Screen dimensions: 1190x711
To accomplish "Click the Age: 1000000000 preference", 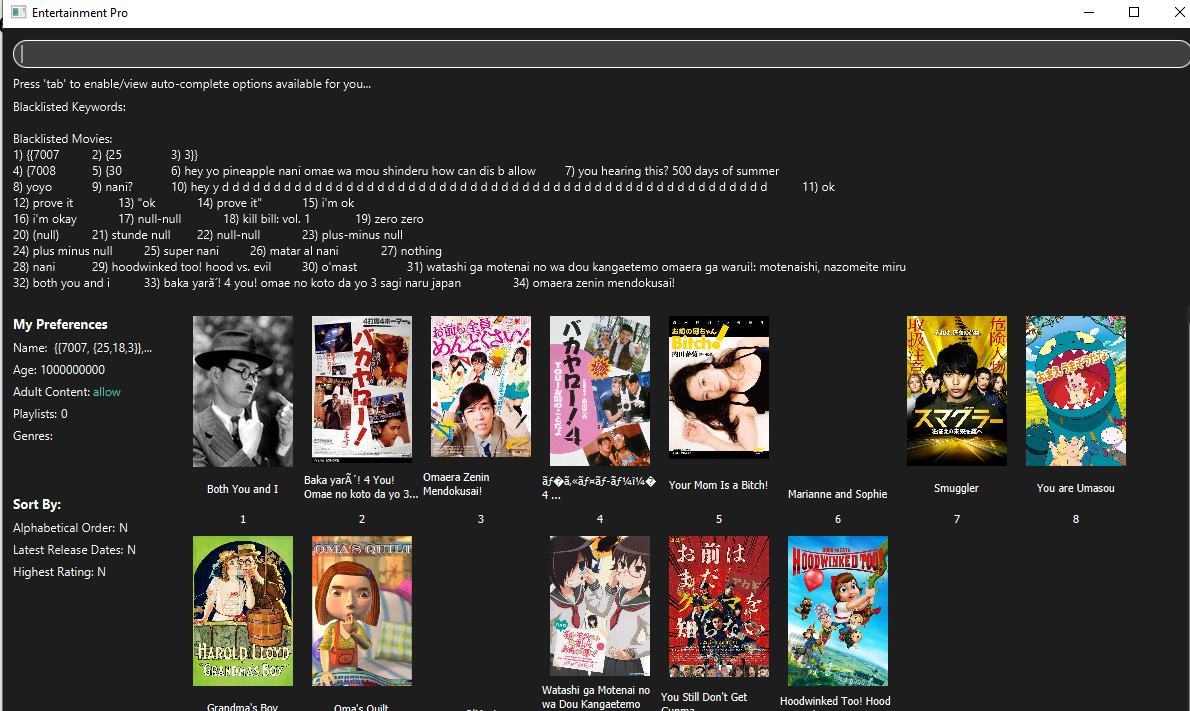I will click(59, 370).
